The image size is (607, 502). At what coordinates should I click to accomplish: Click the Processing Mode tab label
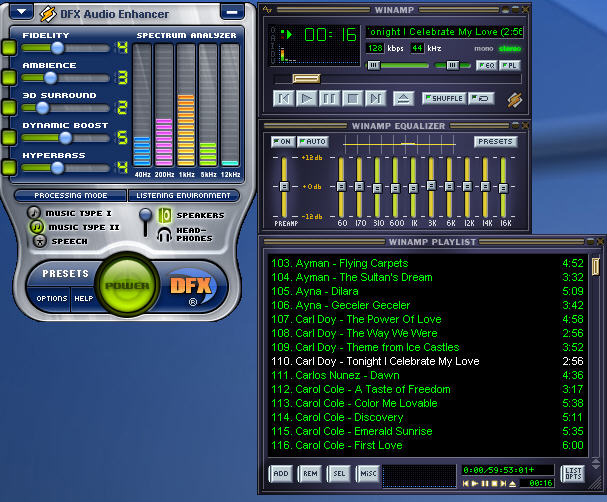(70, 195)
